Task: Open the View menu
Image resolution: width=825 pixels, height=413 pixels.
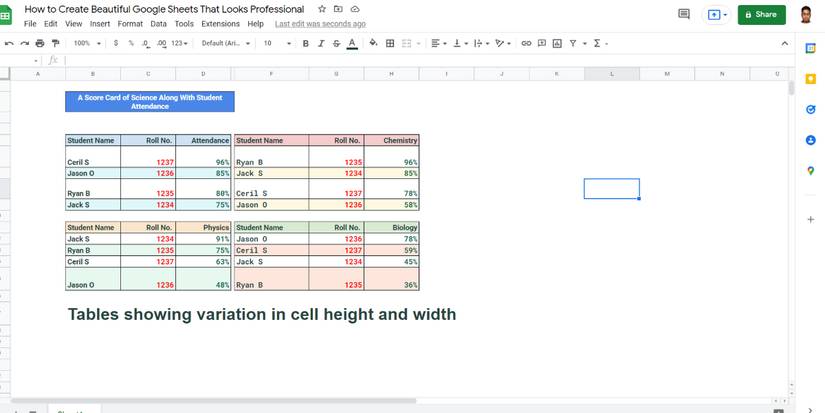Action: click(74, 24)
